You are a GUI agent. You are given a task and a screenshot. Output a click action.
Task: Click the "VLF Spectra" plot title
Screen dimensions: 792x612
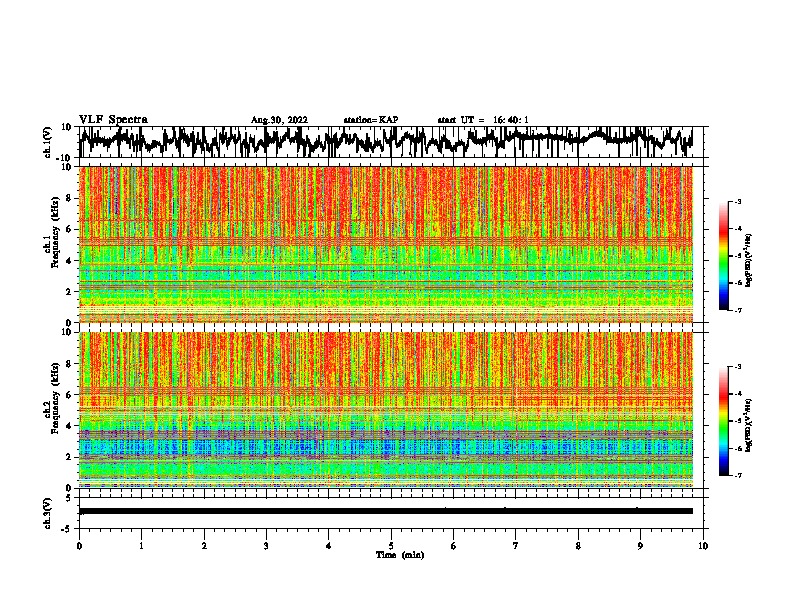tap(113, 120)
